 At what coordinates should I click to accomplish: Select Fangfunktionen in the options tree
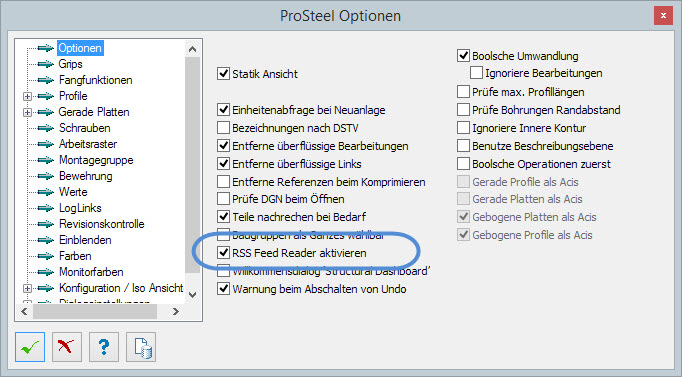pyautogui.click(x=96, y=80)
